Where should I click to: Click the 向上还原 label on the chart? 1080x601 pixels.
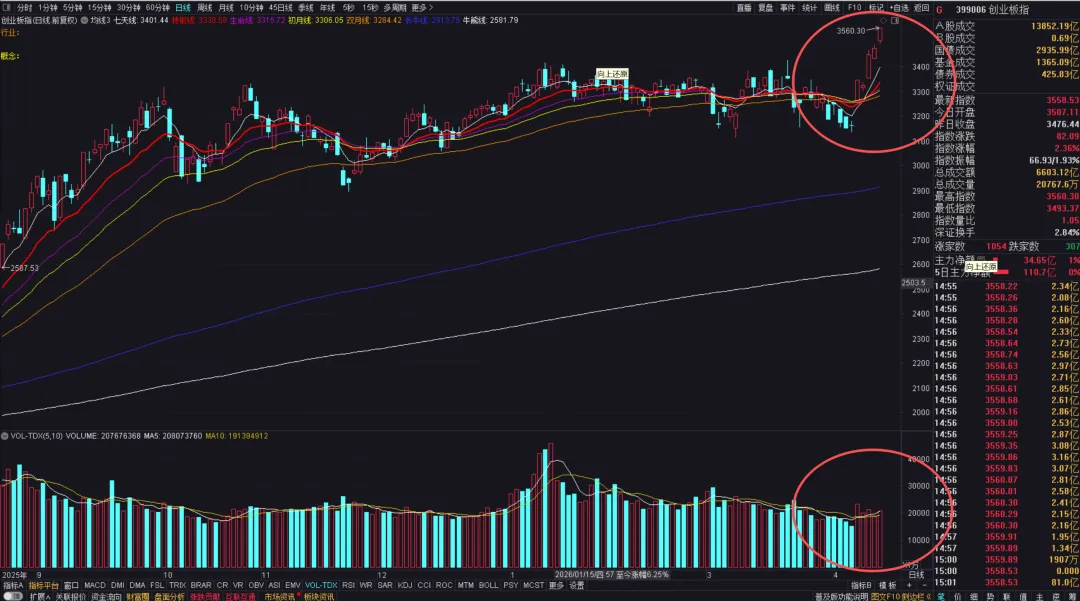[x=612, y=74]
